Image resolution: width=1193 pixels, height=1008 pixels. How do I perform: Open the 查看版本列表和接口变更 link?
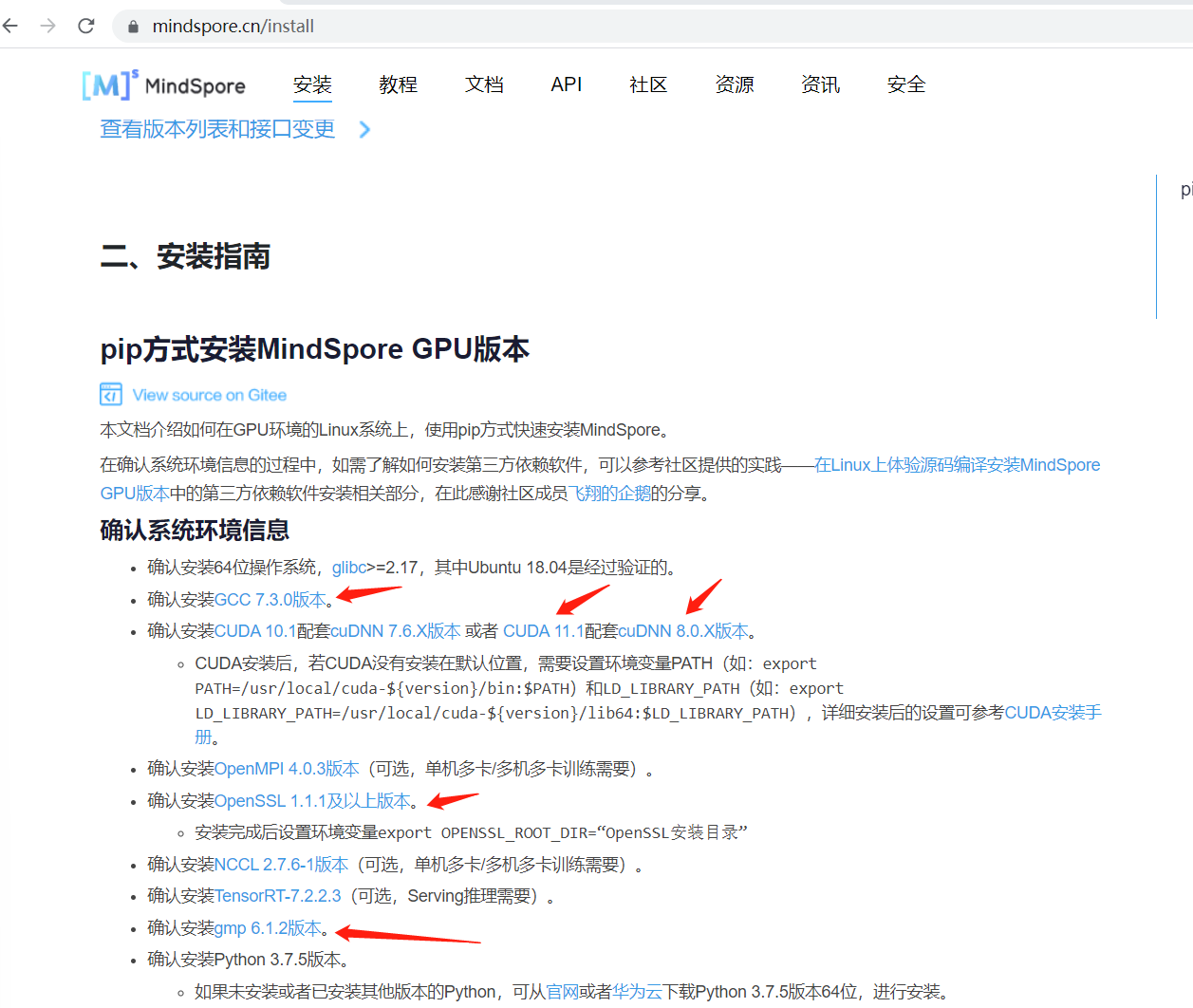217,129
